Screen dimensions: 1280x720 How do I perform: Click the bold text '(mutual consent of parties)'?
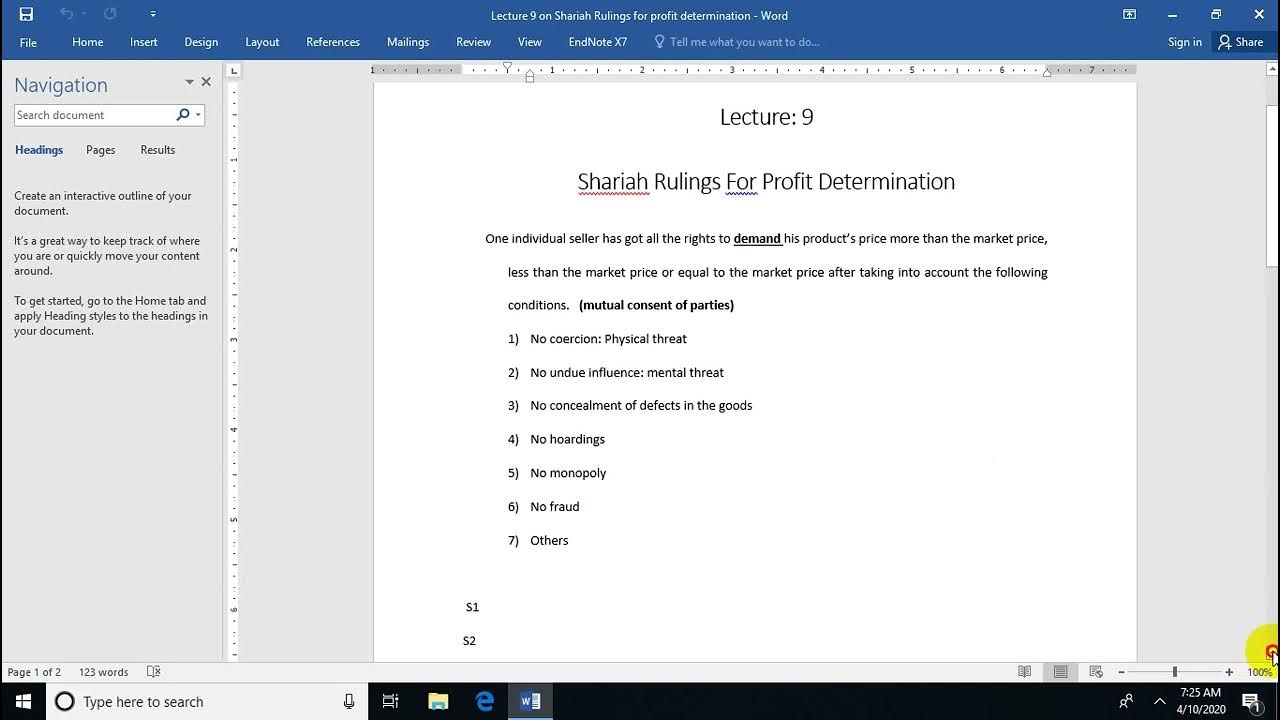[x=656, y=305]
